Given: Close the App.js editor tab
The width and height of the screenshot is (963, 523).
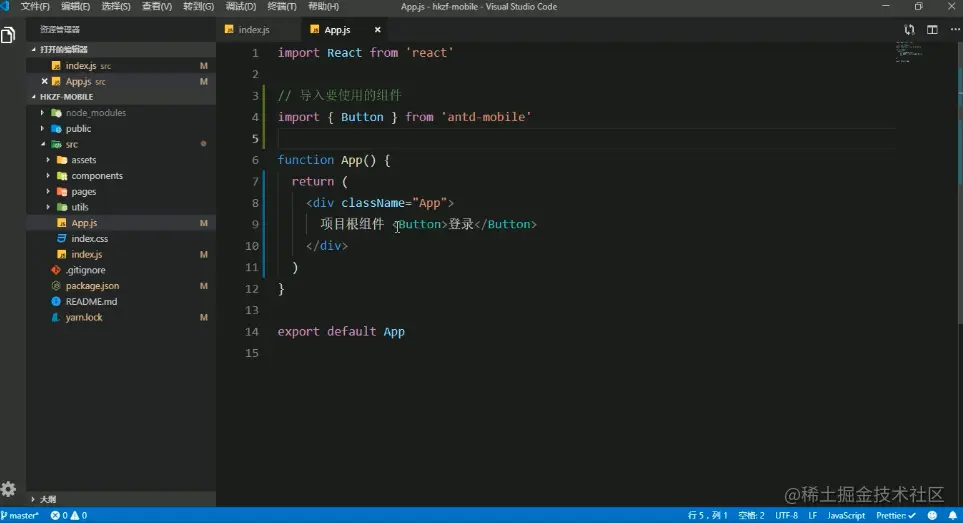Looking at the screenshot, I should tap(378, 29).
